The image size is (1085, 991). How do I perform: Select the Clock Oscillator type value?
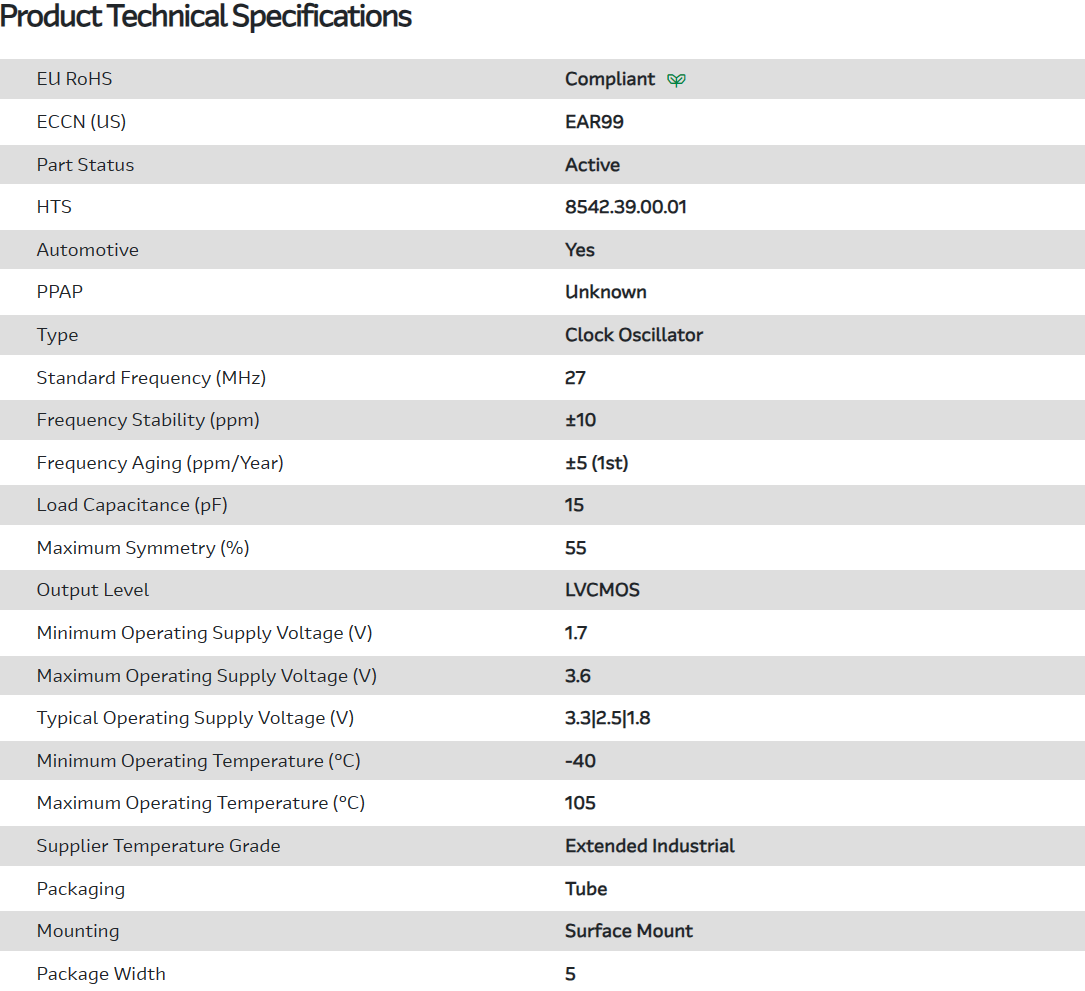click(x=633, y=335)
